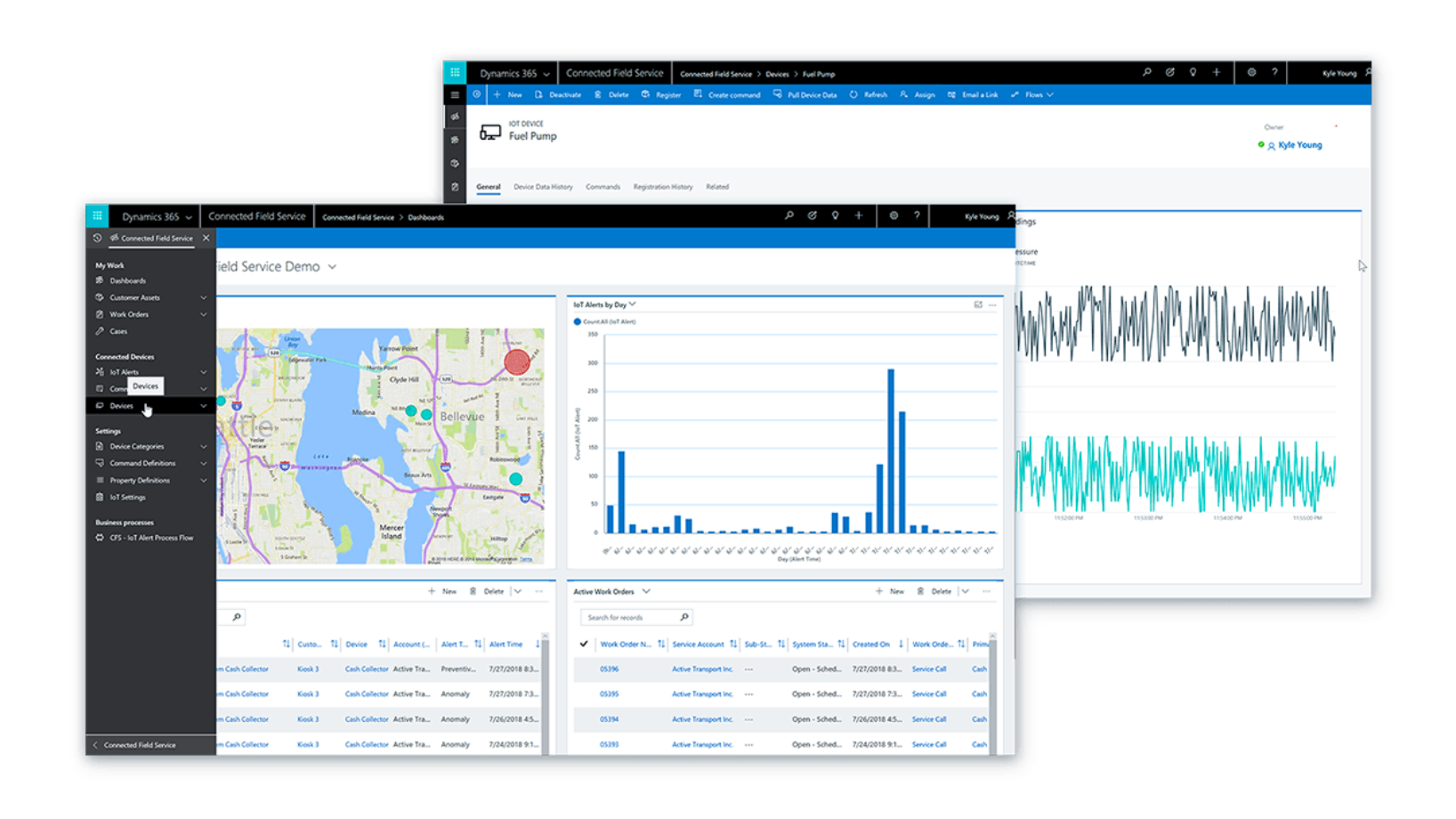Expand IoT Alerts by Day chart
Viewport: 1456px width, 819px height.
coord(978,304)
